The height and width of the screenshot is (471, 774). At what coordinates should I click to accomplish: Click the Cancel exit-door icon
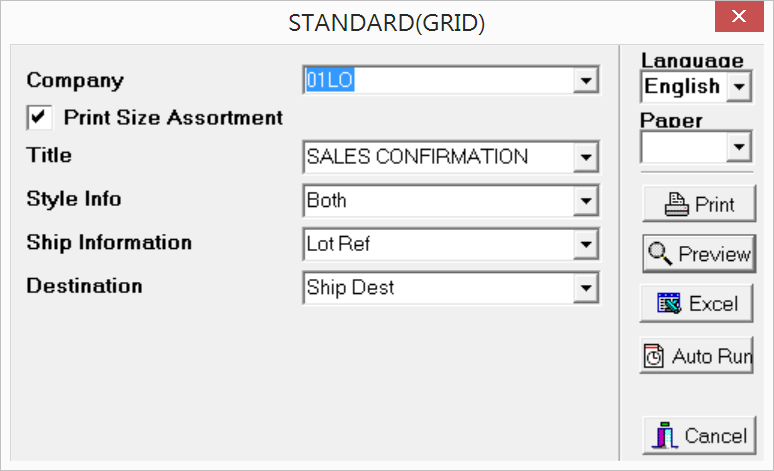click(x=665, y=435)
